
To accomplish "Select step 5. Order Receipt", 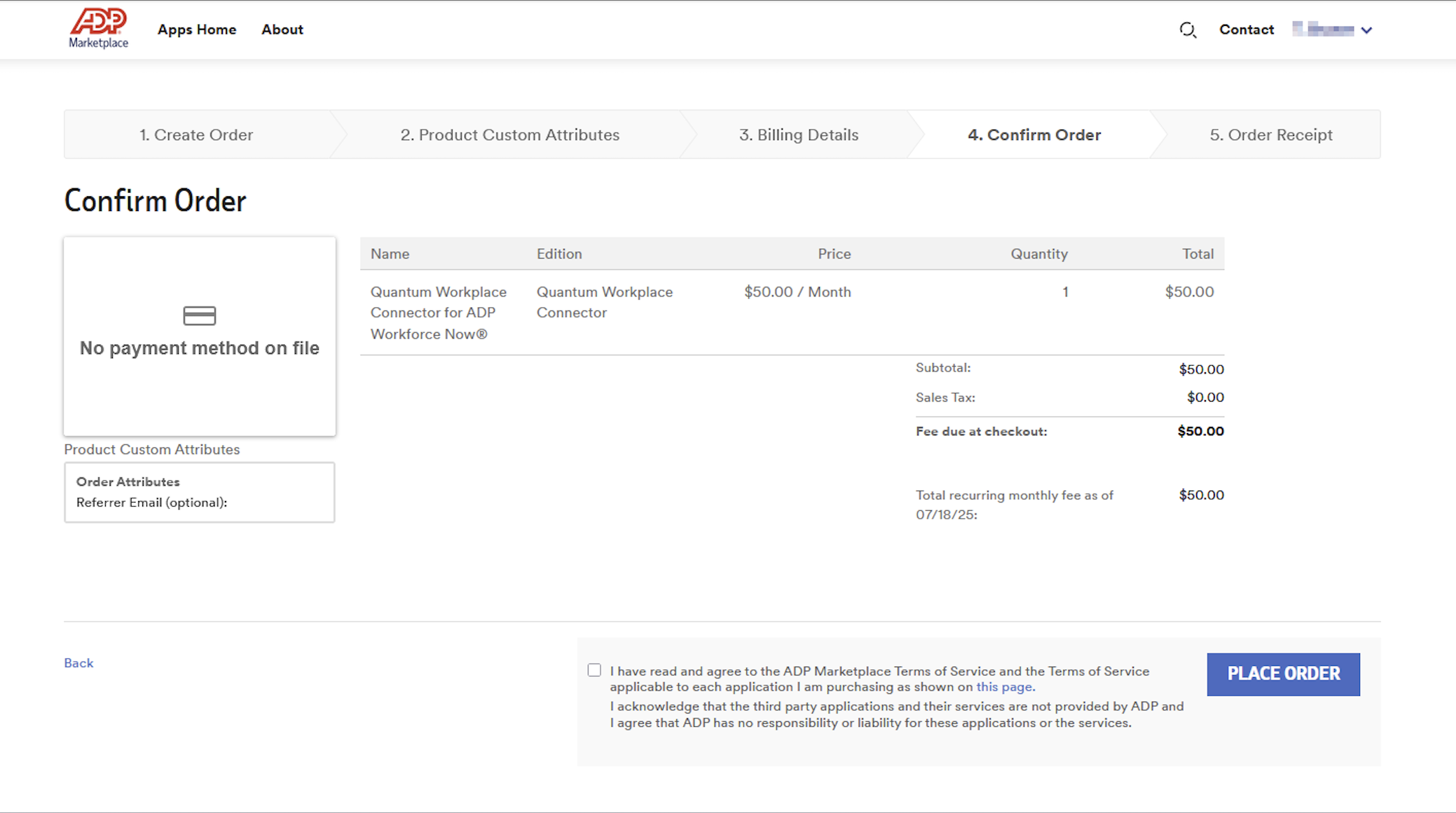I will tap(1271, 135).
